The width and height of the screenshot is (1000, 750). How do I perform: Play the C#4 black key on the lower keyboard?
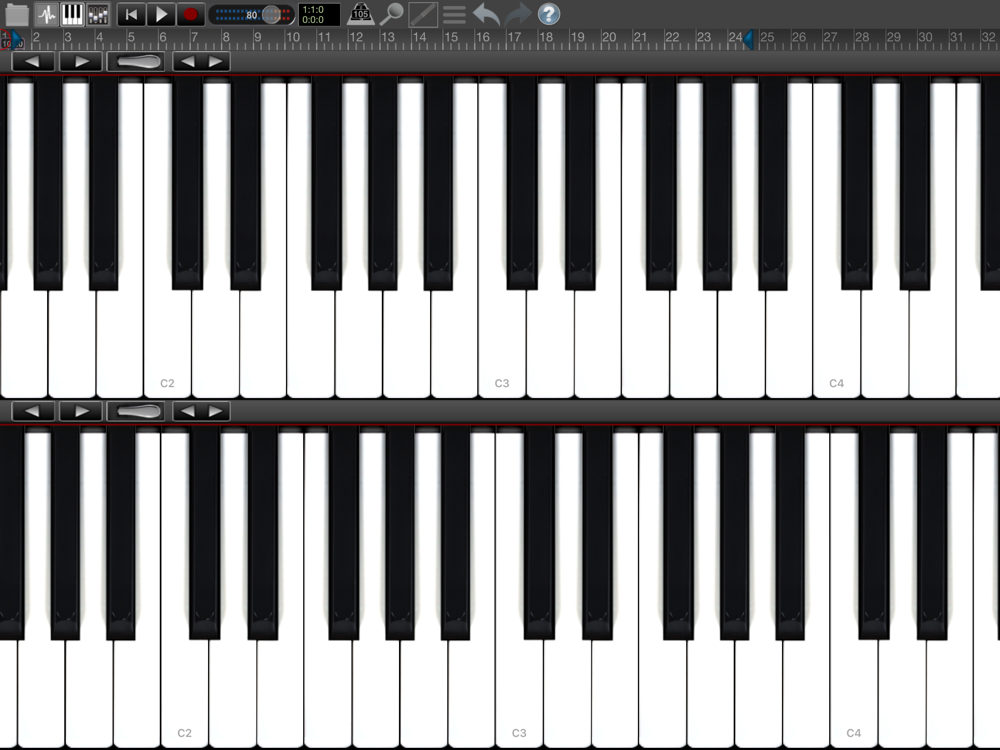tap(874, 533)
